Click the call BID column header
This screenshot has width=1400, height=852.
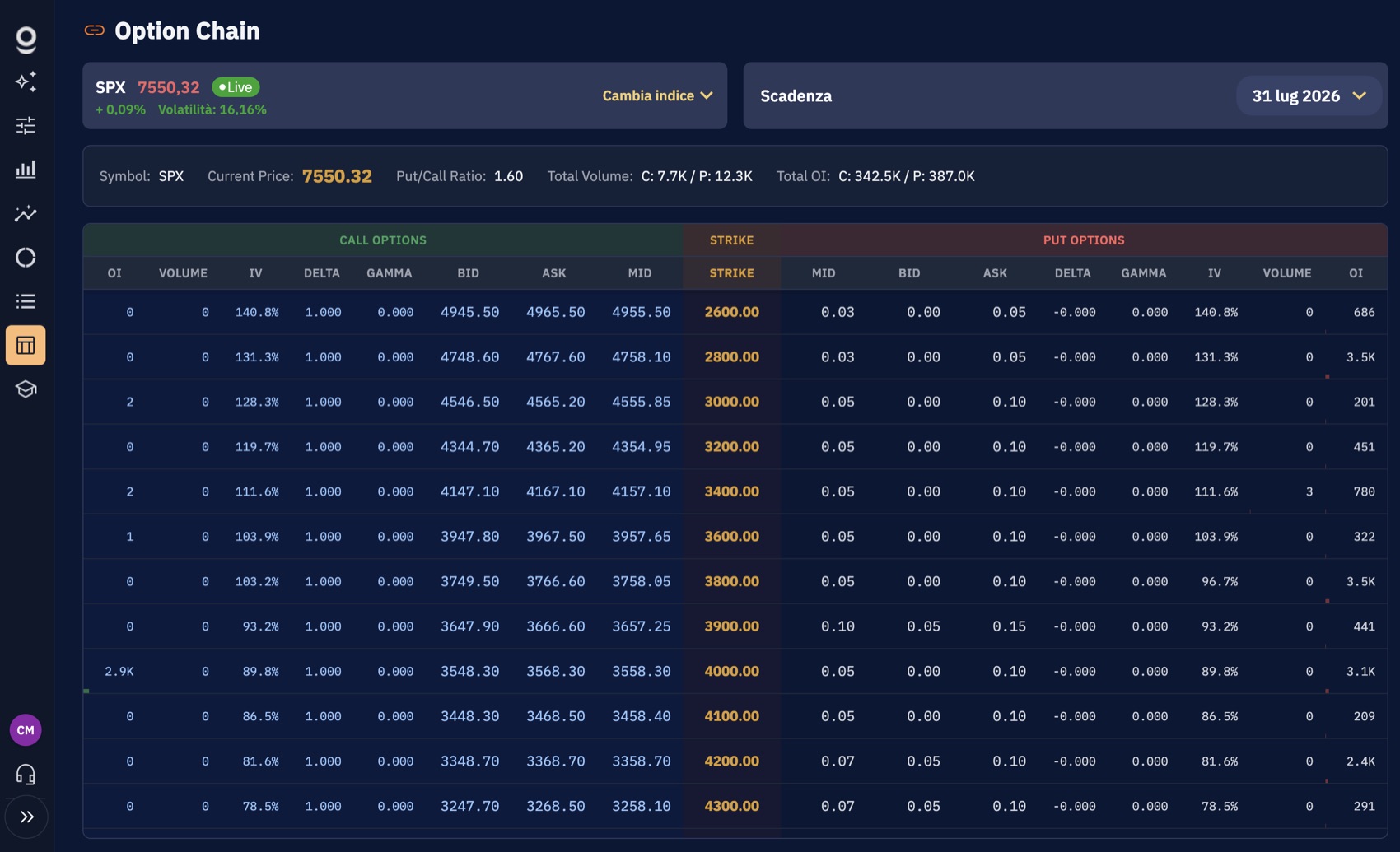[469, 273]
